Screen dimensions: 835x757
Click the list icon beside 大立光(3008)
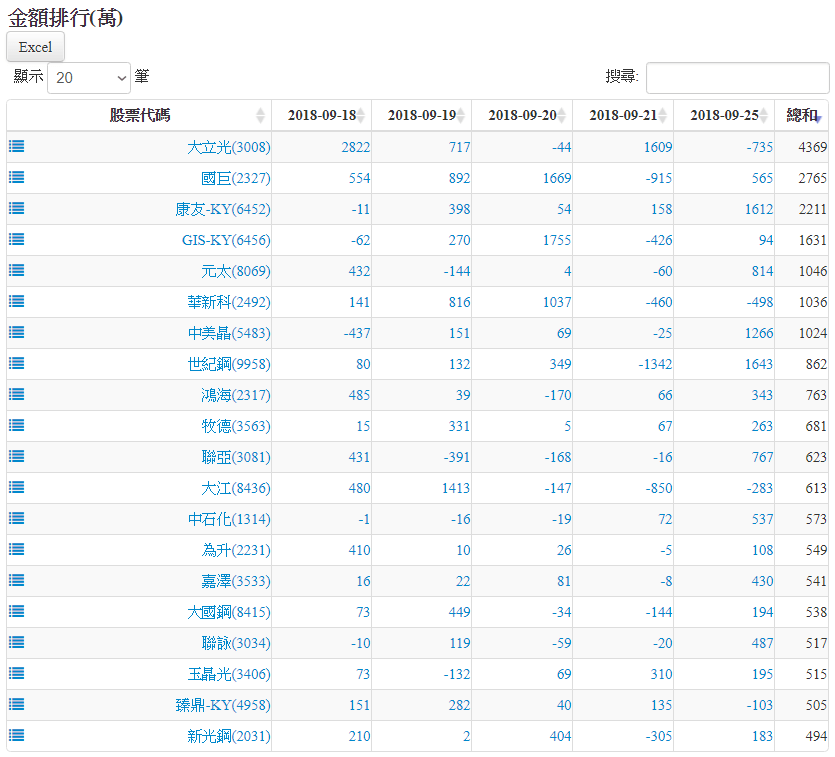coord(17,146)
